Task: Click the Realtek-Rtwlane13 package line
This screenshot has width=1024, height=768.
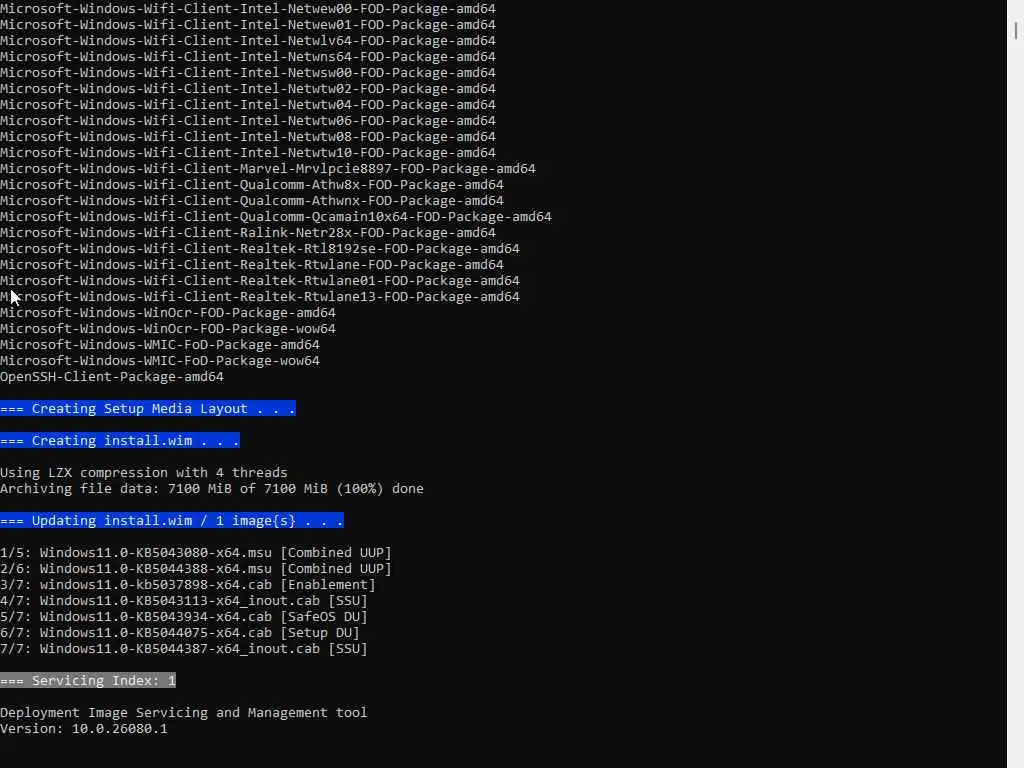Action: point(260,296)
